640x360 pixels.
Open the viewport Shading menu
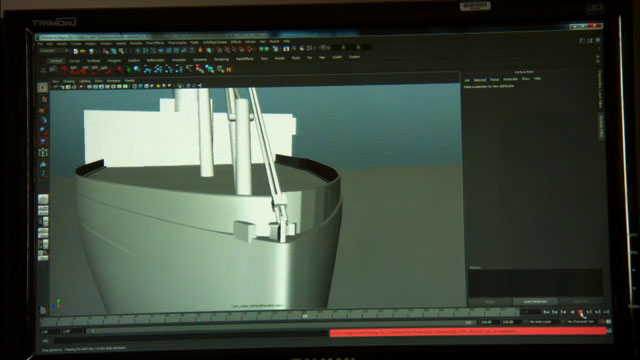[69, 81]
